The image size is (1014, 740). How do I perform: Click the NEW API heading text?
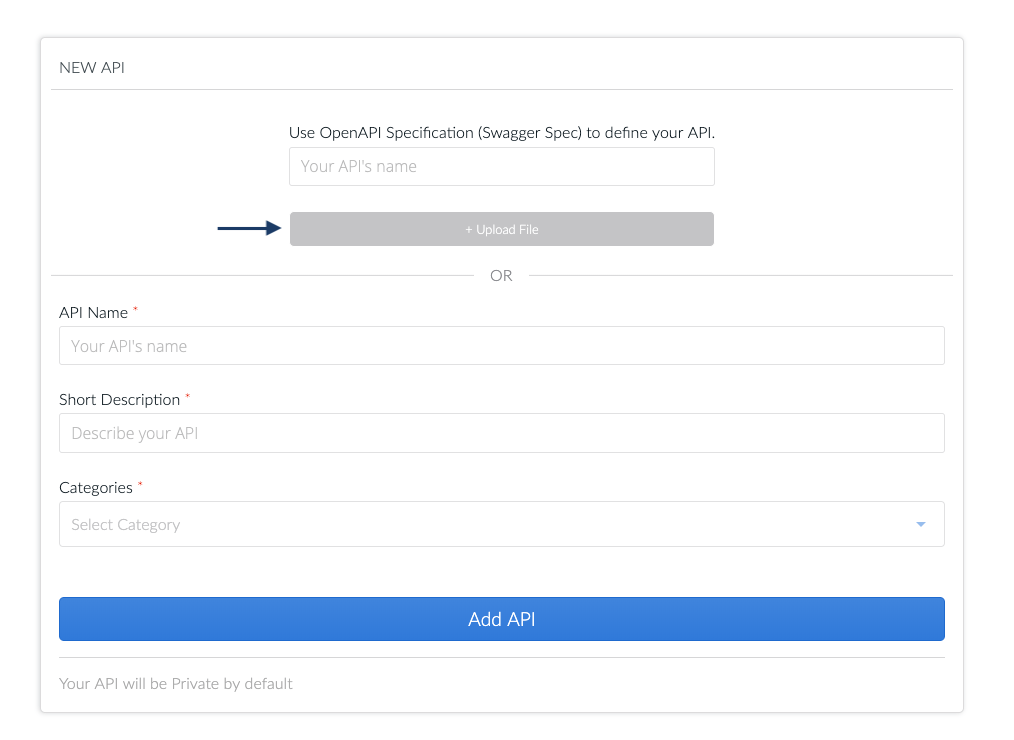[x=92, y=68]
